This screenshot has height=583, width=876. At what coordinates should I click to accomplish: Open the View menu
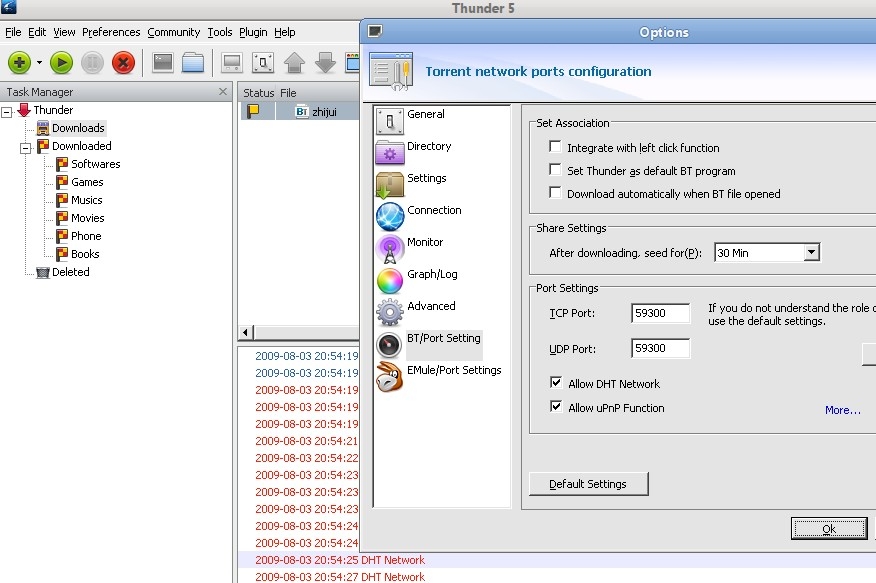64,32
